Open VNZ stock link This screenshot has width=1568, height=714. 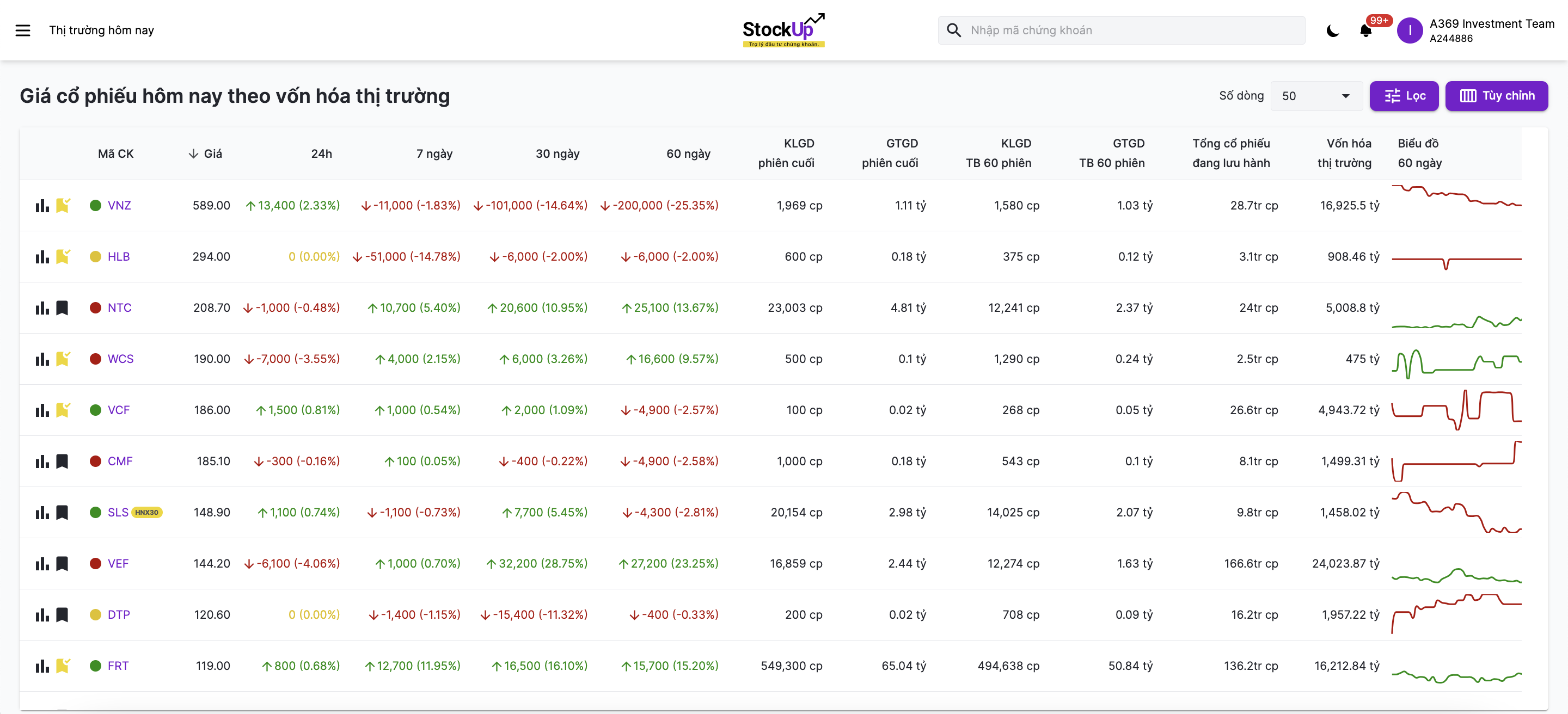[119, 206]
